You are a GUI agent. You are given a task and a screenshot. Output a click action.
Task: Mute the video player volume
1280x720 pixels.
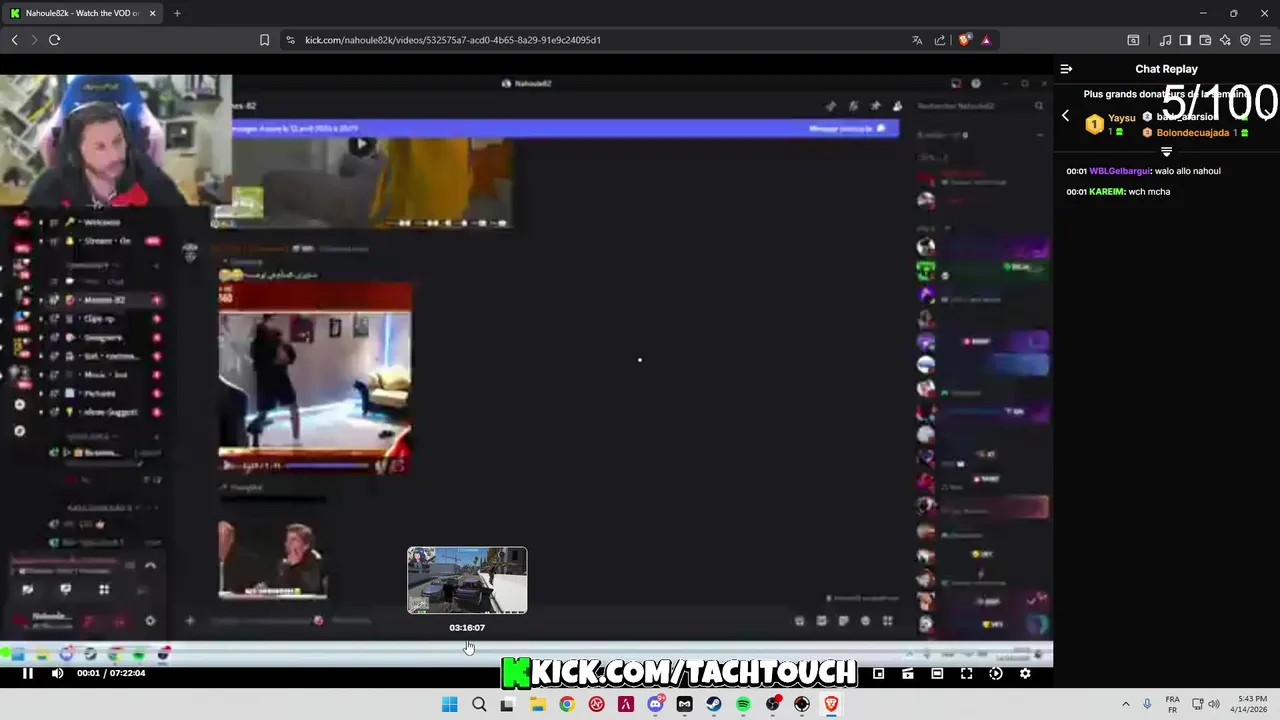[x=57, y=673]
